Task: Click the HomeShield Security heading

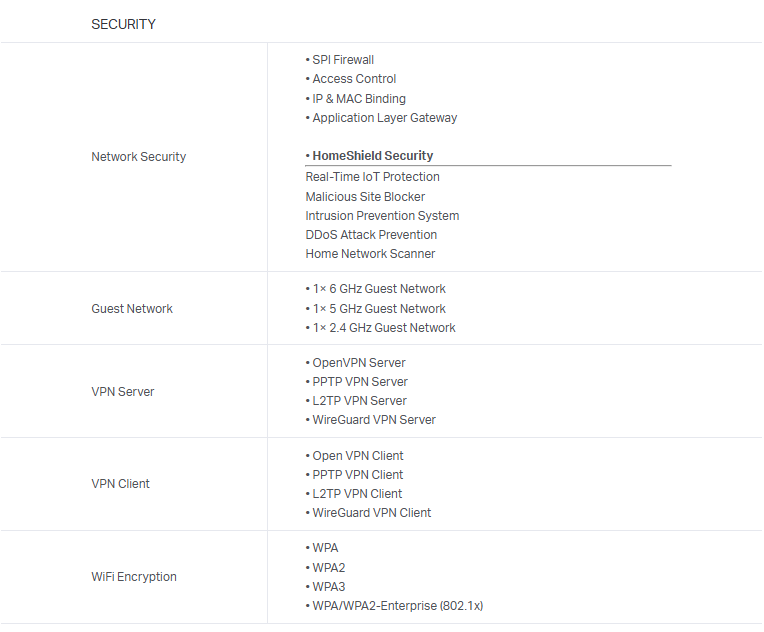Action: (x=372, y=156)
